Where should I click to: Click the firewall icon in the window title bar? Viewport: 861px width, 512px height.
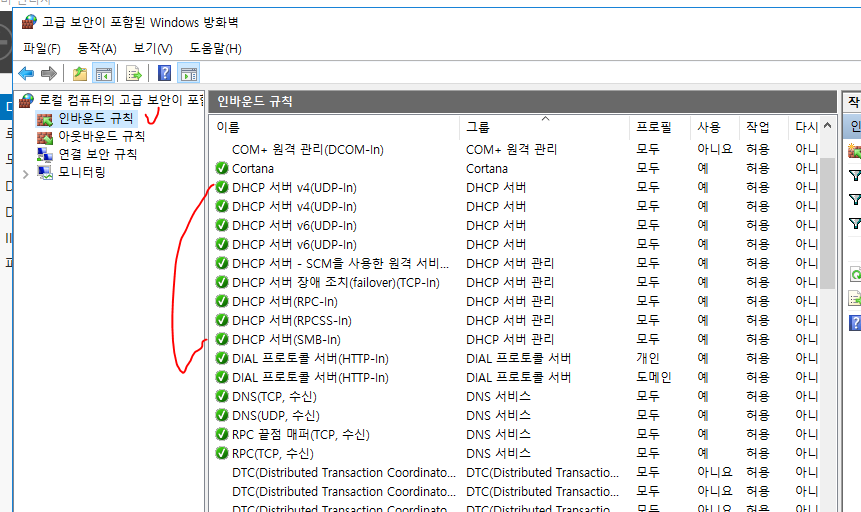click(29, 22)
